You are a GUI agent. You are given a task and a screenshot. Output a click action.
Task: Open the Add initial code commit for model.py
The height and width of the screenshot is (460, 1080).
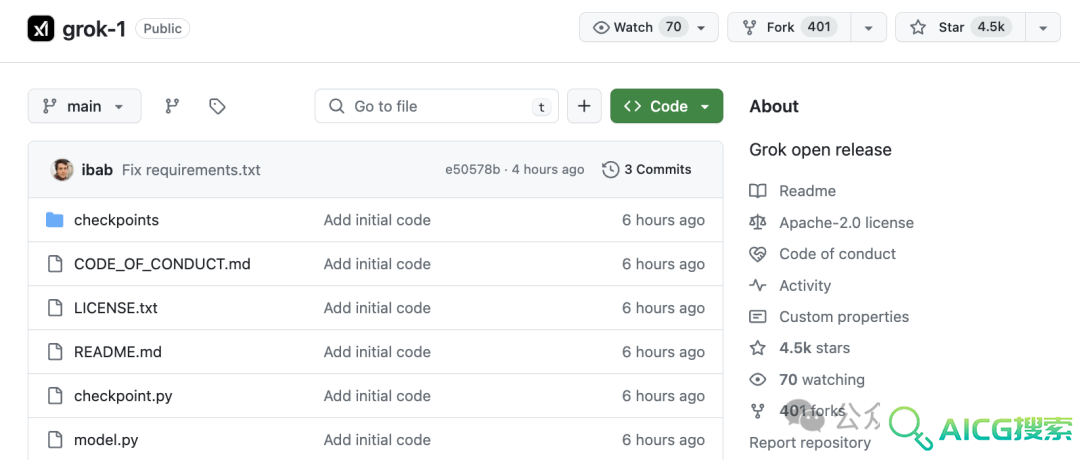[377, 440]
